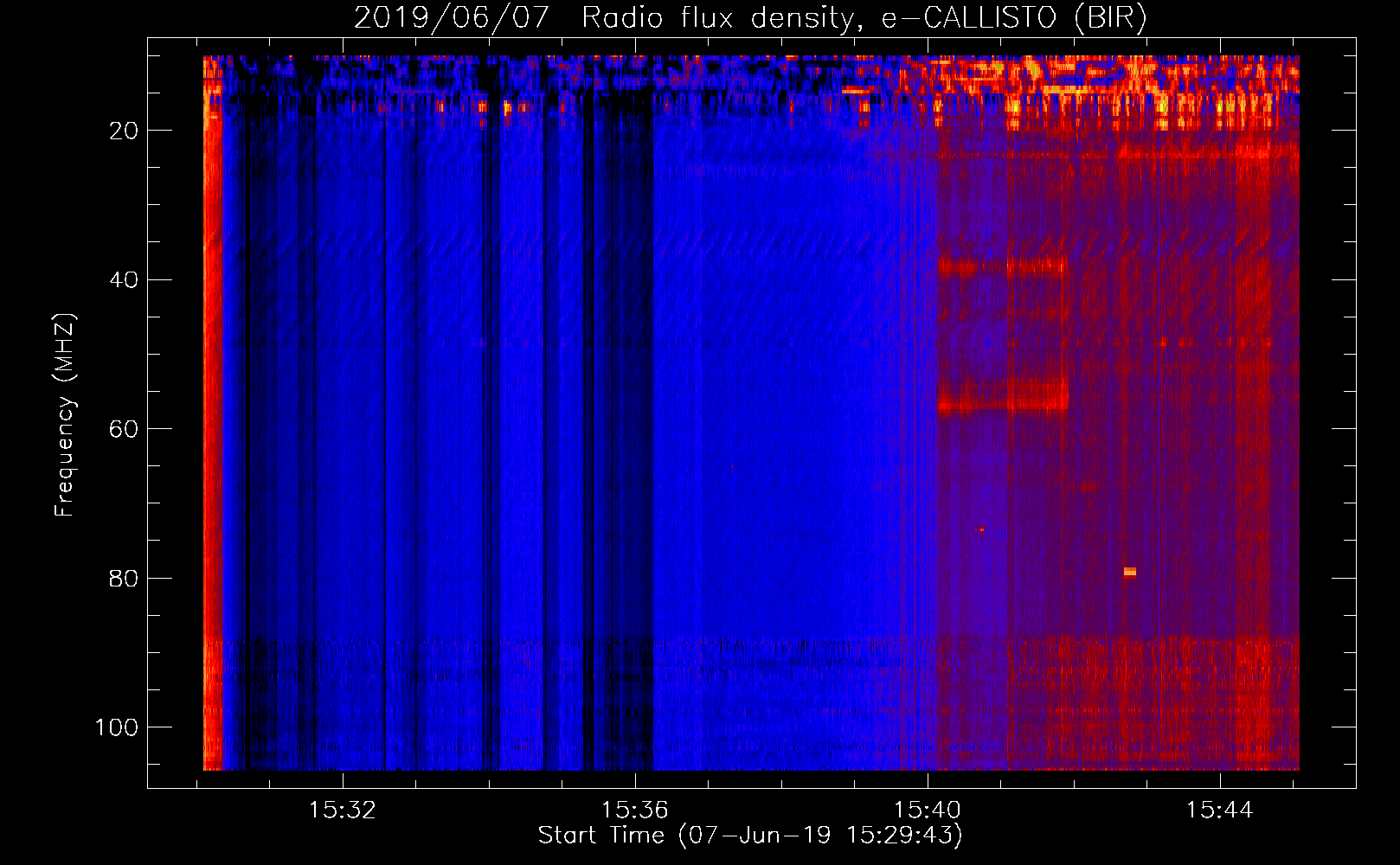
Task: Click the 60 MHz frequency tick label
Action: click(124, 429)
